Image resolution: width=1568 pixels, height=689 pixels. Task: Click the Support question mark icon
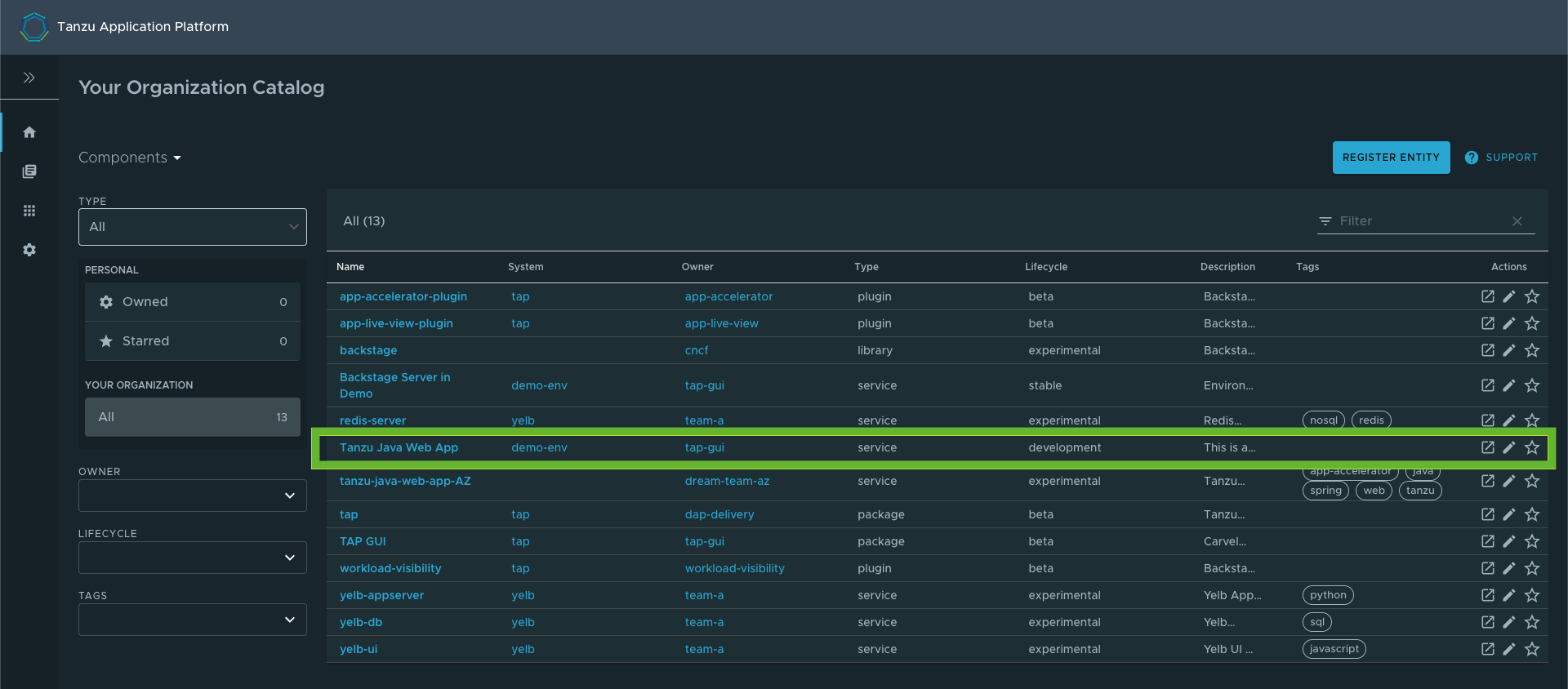coord(1471,158)
